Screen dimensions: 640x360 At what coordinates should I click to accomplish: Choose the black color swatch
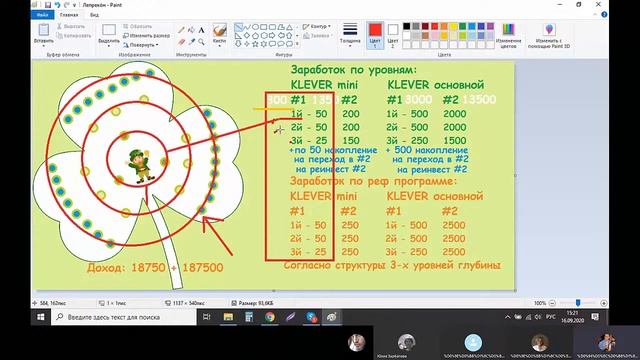tap(407, 26)
